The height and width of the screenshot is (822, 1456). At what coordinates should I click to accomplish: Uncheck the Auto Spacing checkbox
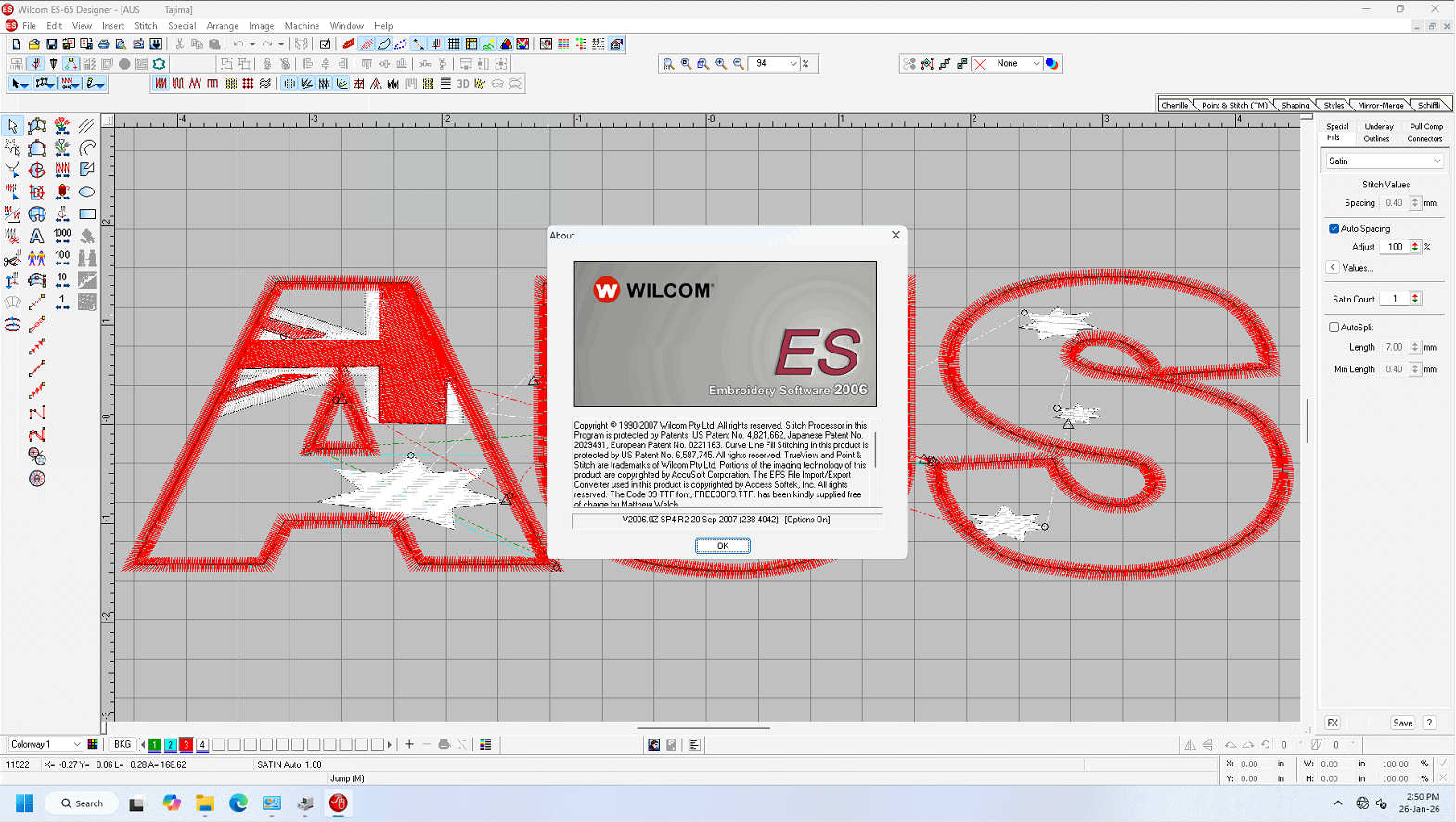pyautogui.click(x=1334, y=228)
